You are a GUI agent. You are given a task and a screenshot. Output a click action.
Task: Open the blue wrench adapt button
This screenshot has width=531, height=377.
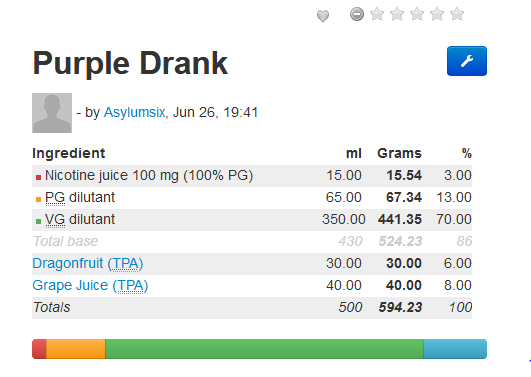(467, 61)
